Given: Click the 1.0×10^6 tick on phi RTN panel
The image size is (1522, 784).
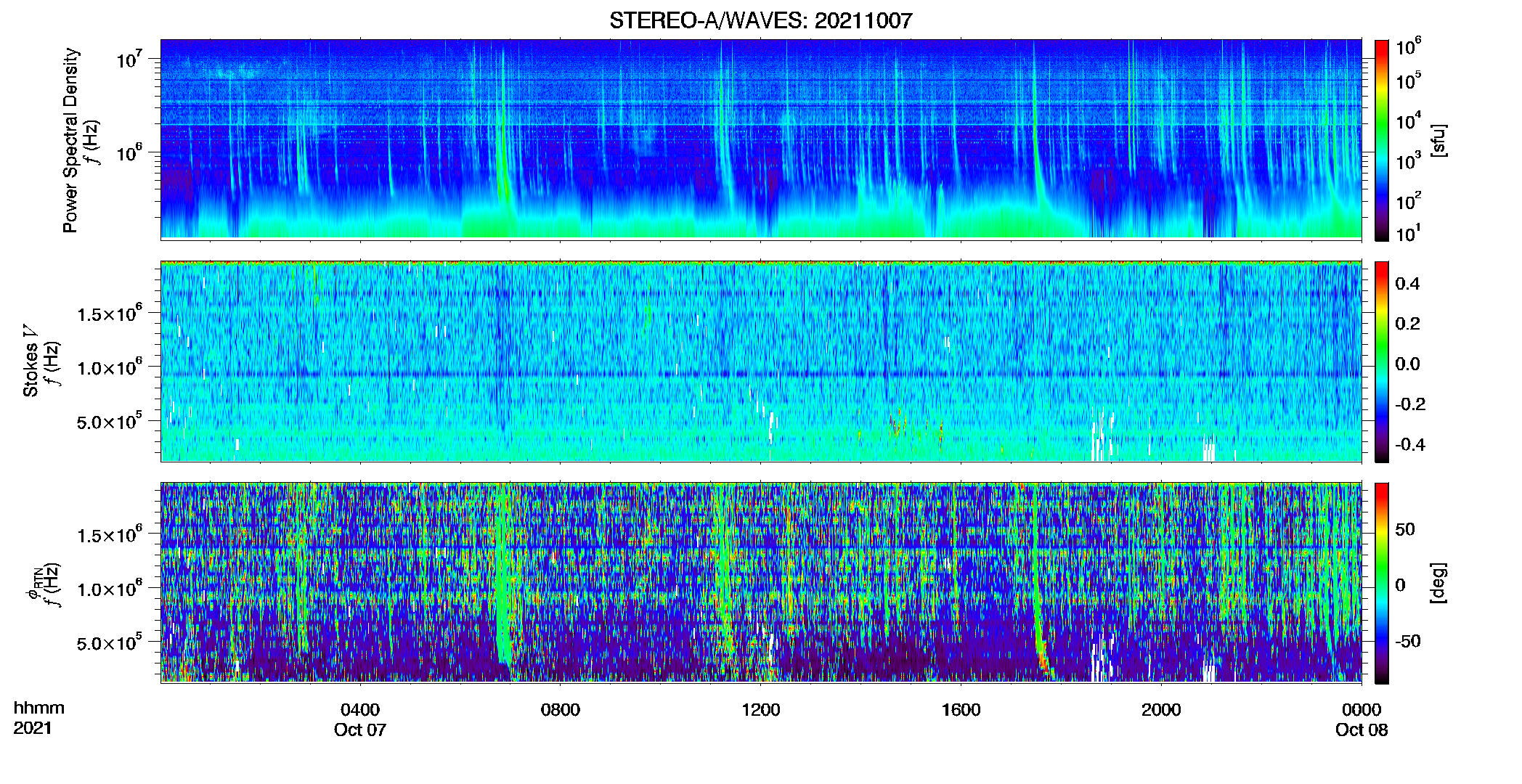Looking at the screenshot, I should (110, 589).
